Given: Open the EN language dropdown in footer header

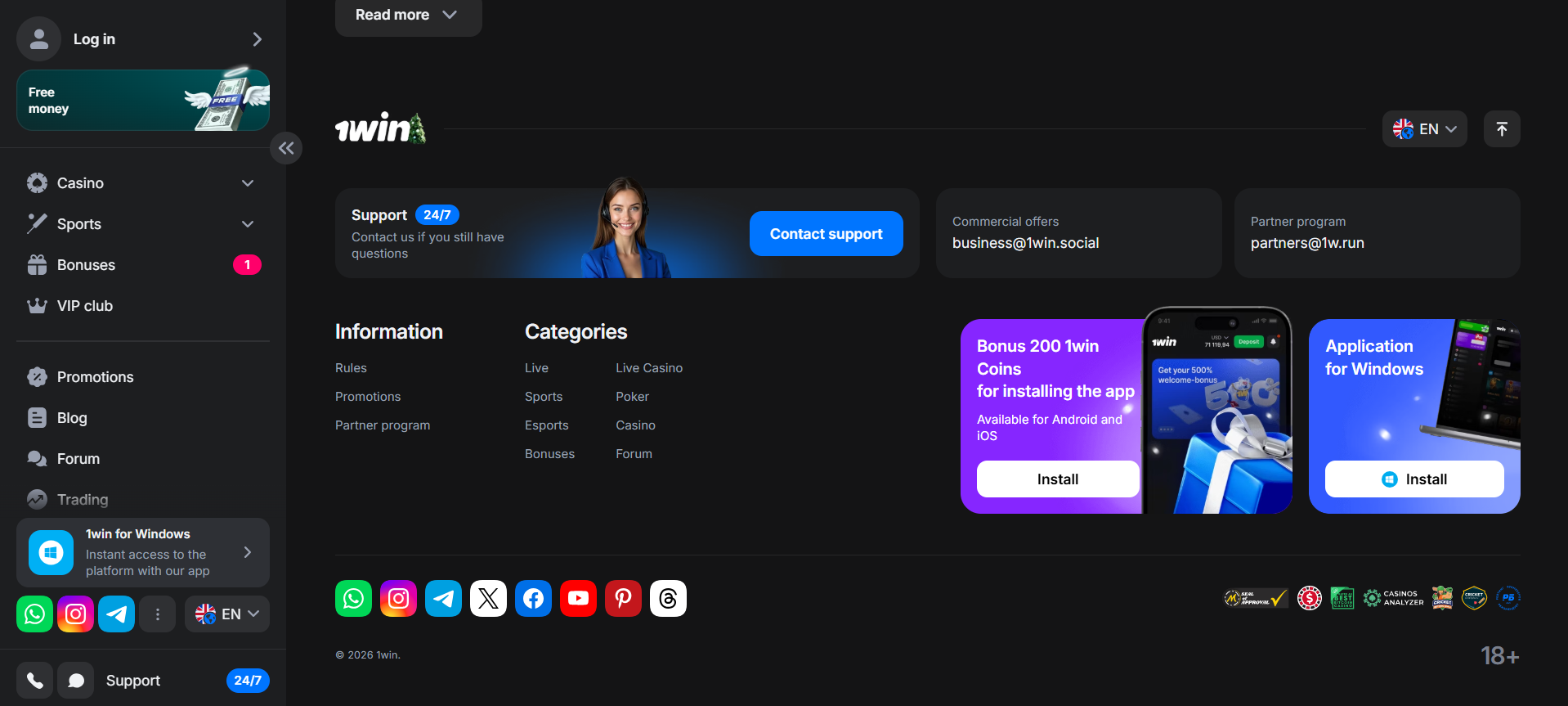Looking at the screenshot, I should (1424, 129).
